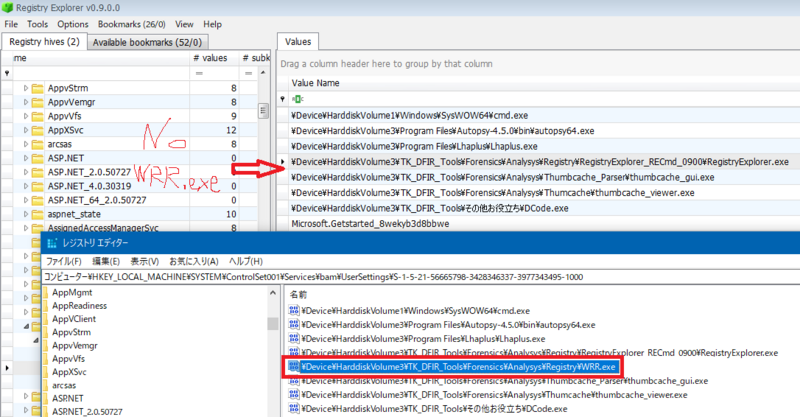Click the aspnet_state folder icon

(37, 214)
